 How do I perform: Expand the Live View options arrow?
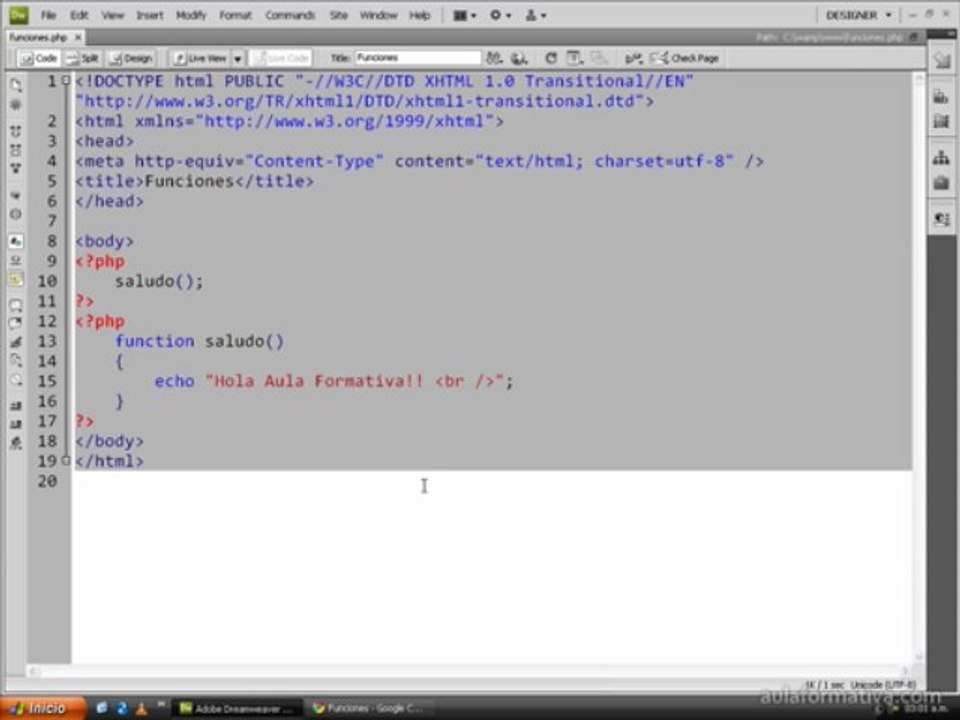[238, 59]
